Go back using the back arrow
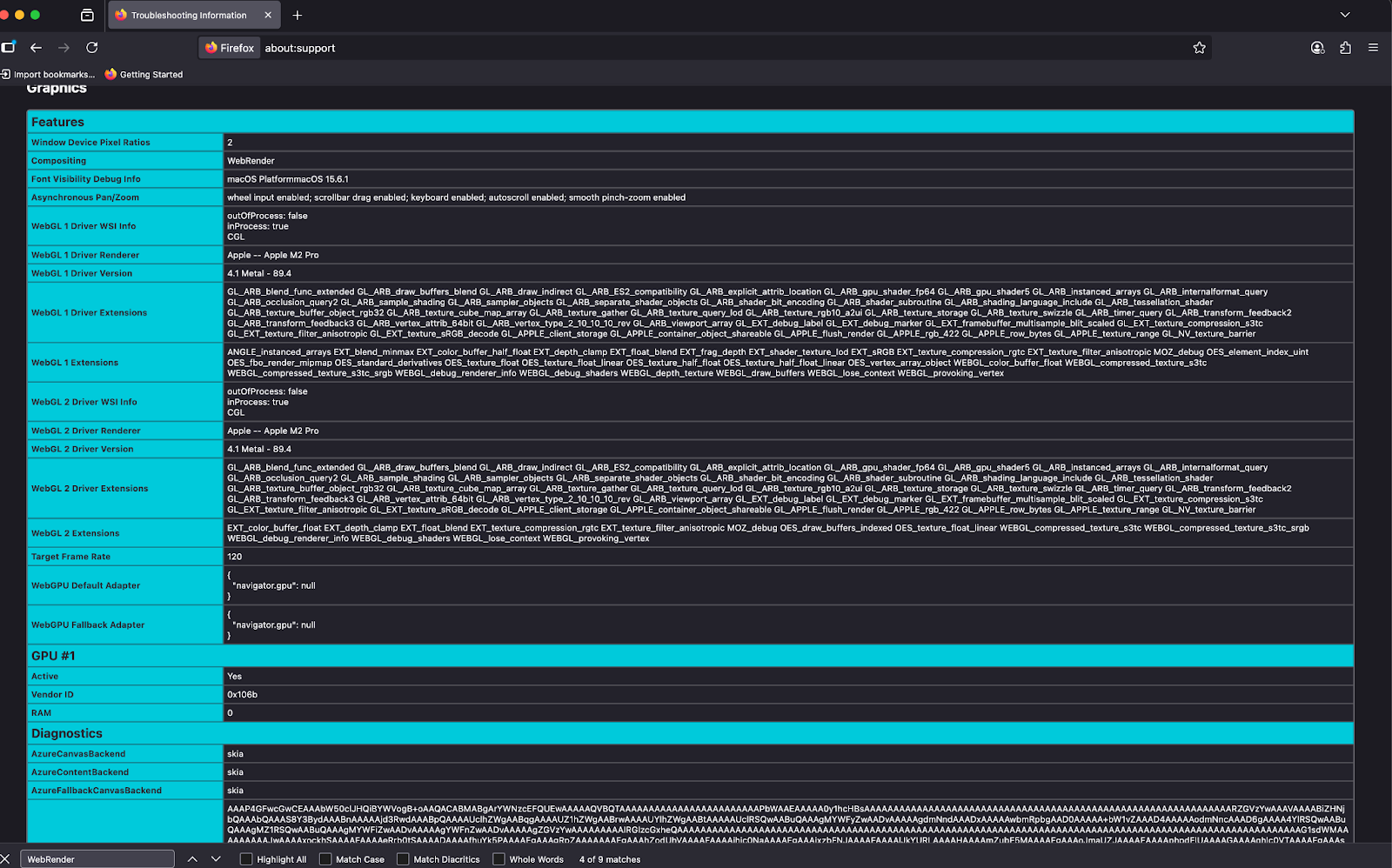This screenshot has width=1392, height=868. (x=36, y=48)
